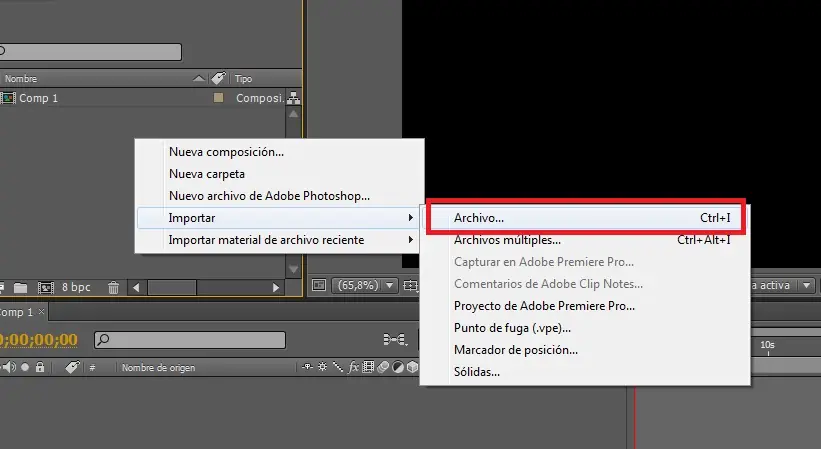Click the current timecode display
The width and height of the screenshot is (821, 449).
coord(39,340)
